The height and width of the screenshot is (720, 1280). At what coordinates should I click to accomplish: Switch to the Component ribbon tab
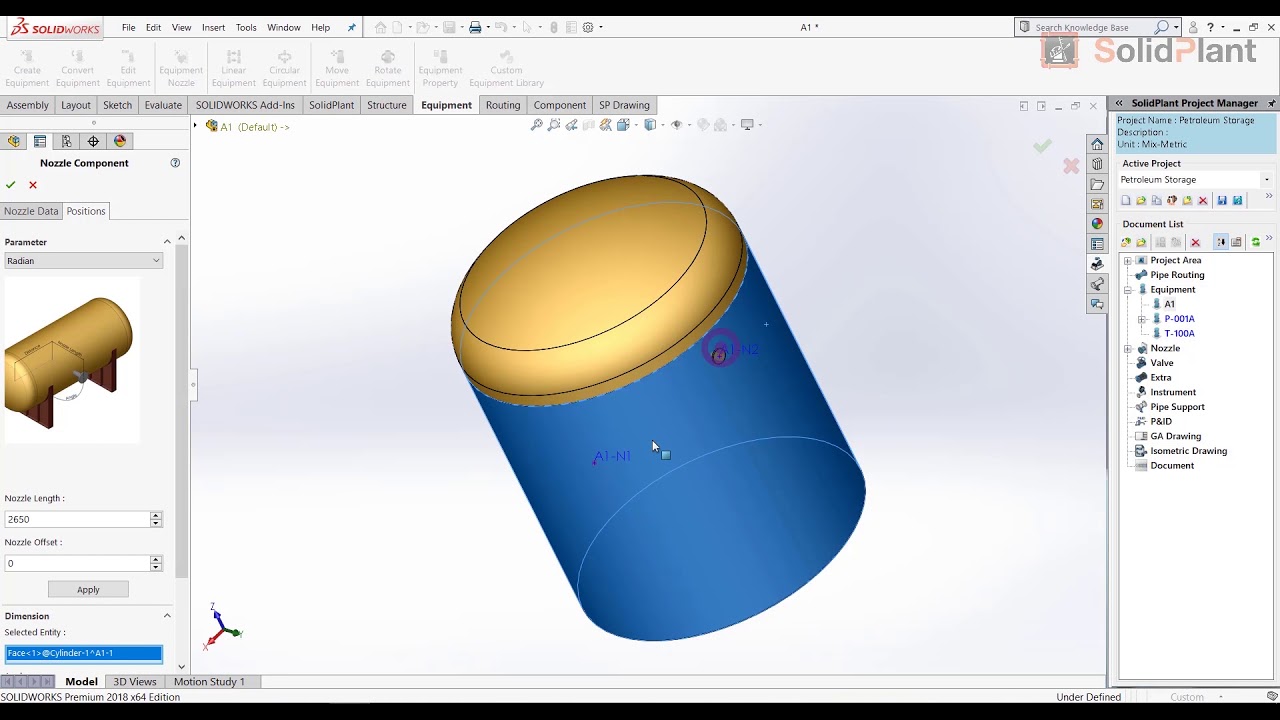[559, 105]
